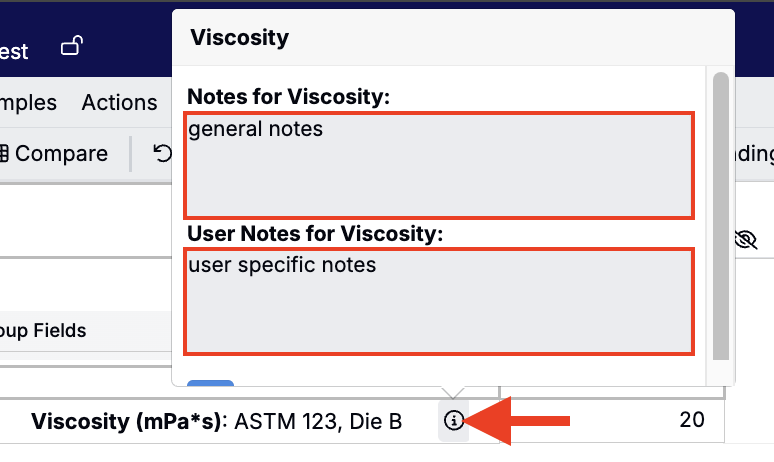Toggle the crossed-out eye visibility icon

click(746, 238)
